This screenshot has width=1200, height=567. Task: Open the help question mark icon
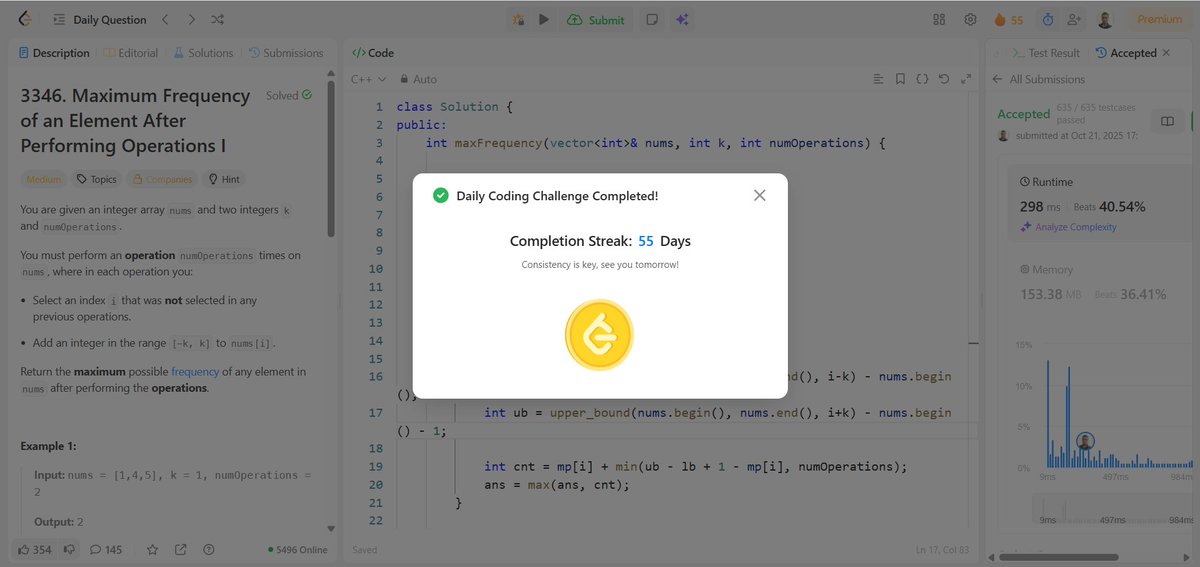(208, 549)
